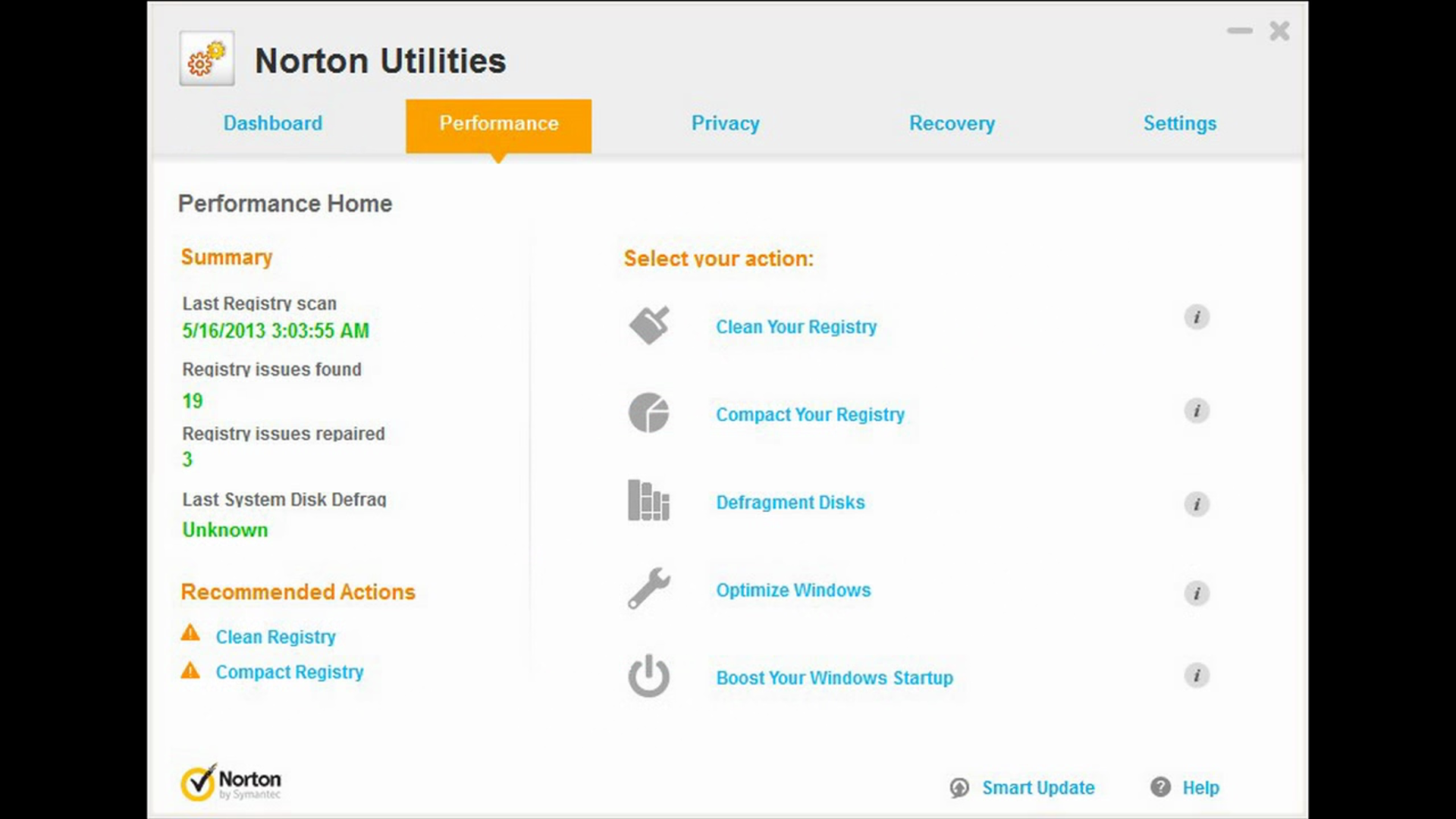Select the Boost Your Windows Startup power icon
1456x819 pixels.
[x=649, y=677]
